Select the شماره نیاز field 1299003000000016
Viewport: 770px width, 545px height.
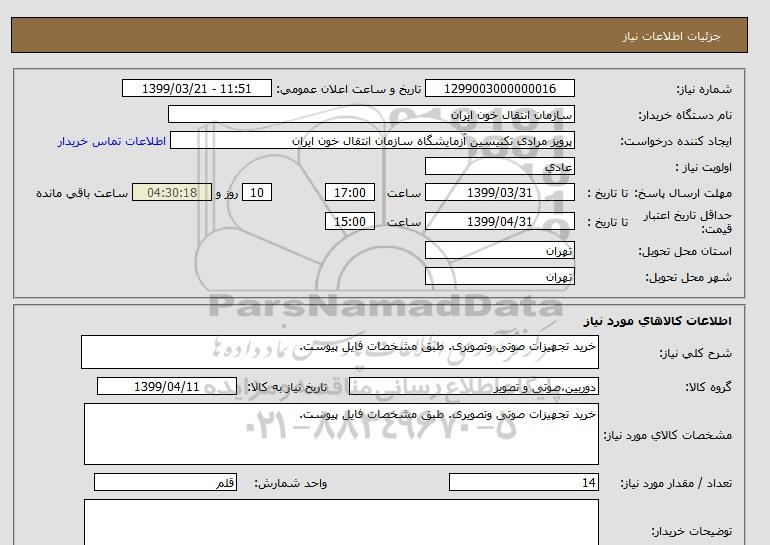499,88
